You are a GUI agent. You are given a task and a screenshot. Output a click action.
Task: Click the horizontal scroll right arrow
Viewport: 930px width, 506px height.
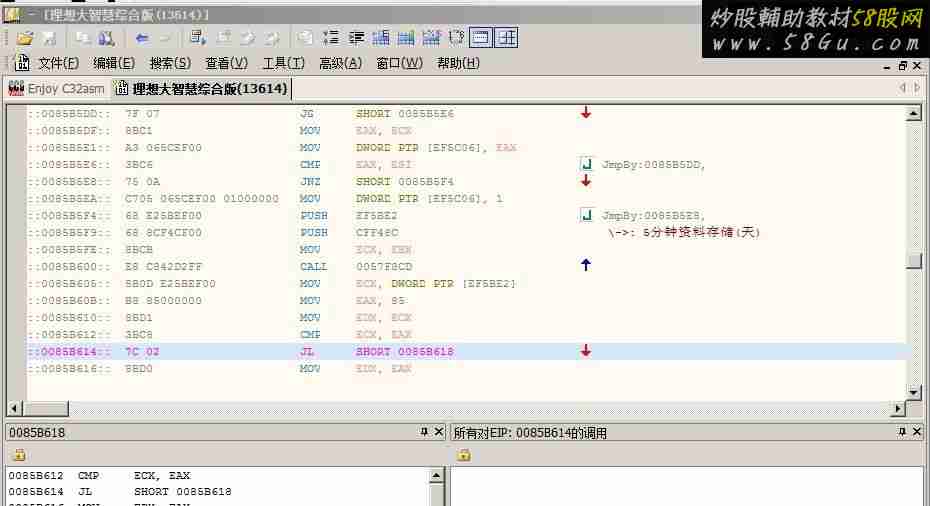point(899,408)
